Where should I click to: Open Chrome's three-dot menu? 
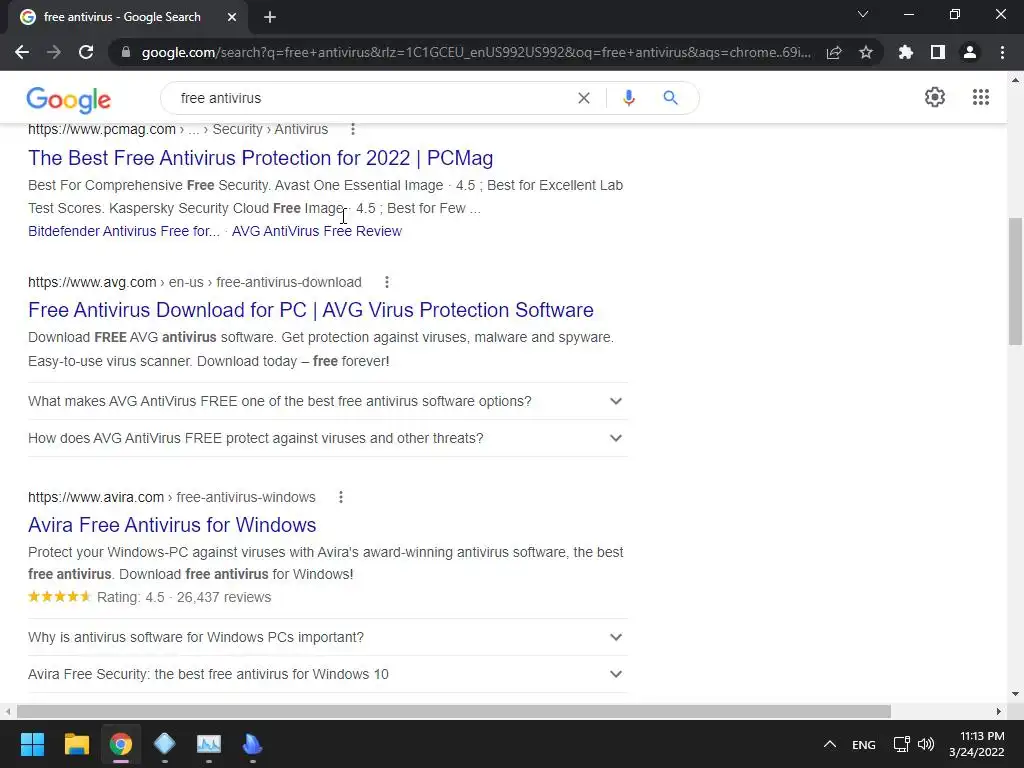click(1002, 52)
